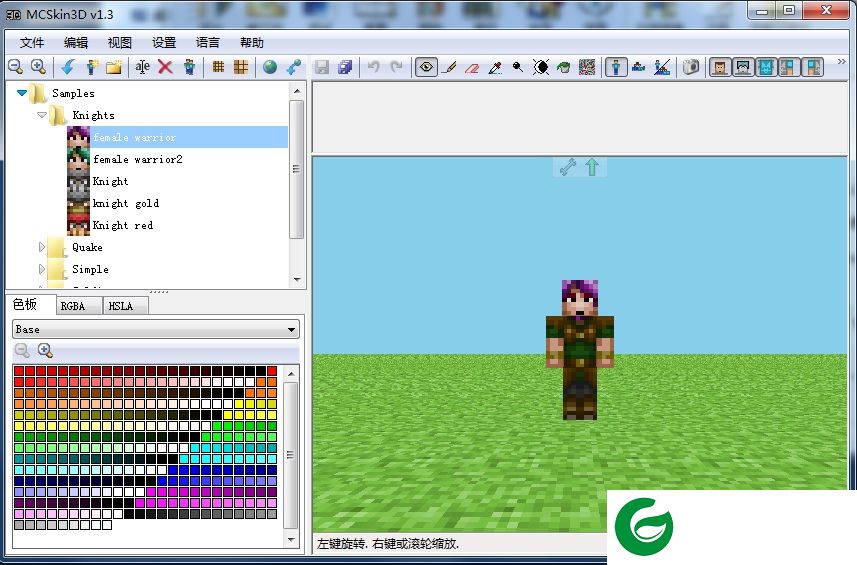Click the skin tree scroll down arrow
The height and width of the screenshot is (565, 857).
[297, 279]
